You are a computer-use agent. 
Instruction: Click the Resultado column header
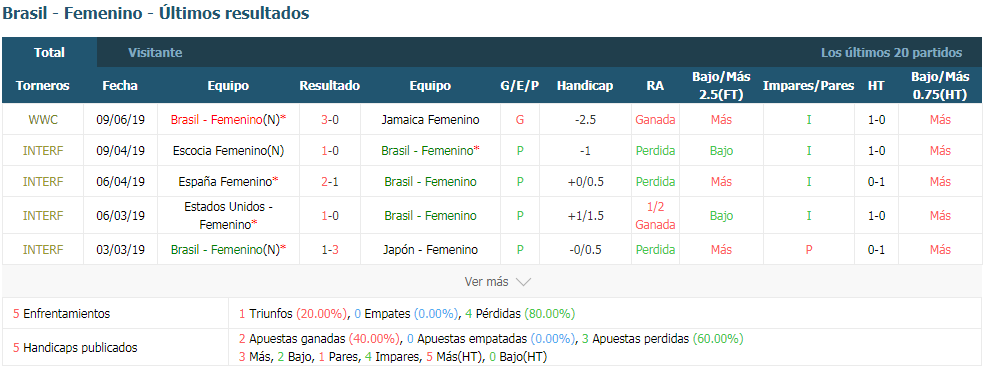click(x=330, y=86)
